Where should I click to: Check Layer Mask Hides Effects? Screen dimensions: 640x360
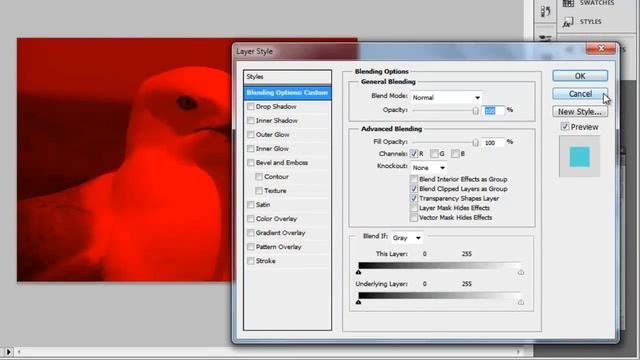pos(413,208)
